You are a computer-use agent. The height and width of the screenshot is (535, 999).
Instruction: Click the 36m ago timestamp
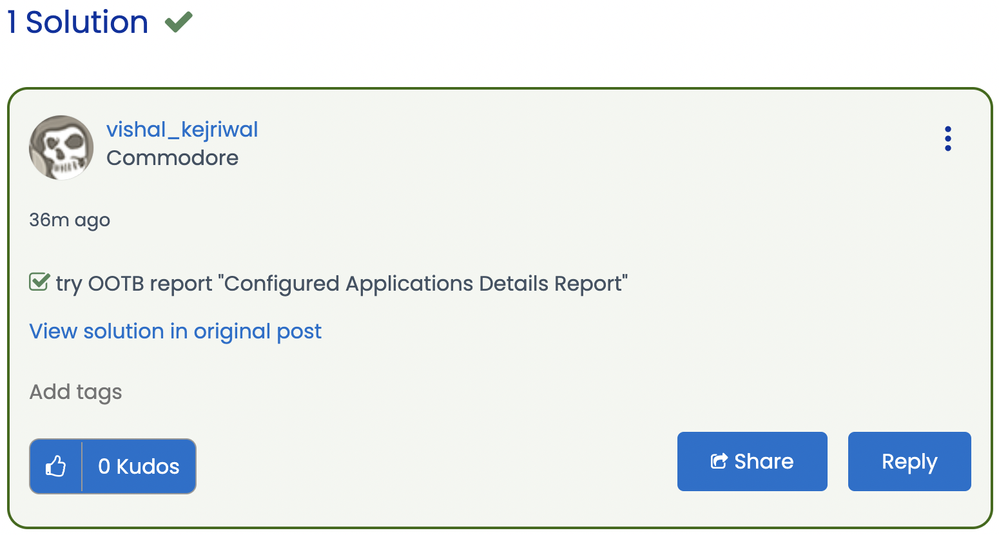click(69, 220)
